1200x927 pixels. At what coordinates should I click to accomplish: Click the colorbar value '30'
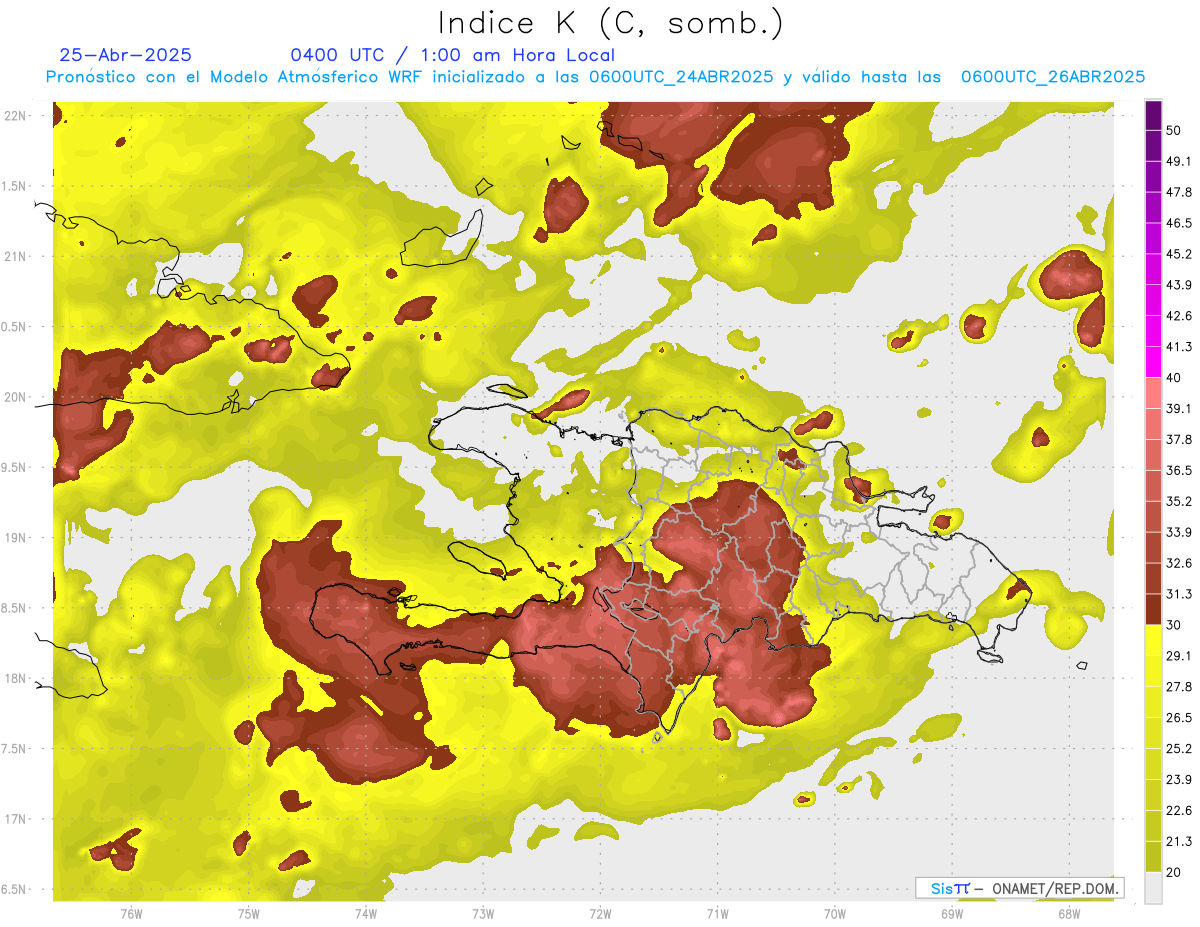pos(1174,625)
